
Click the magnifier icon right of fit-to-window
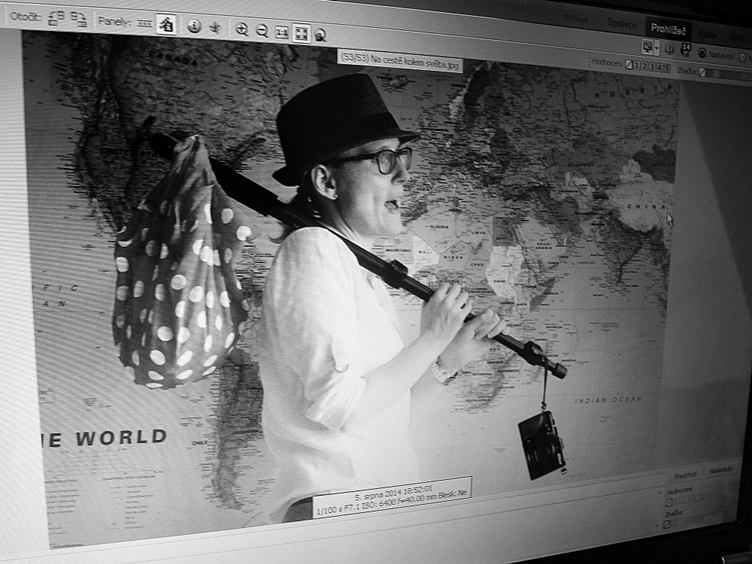point(320,35)
